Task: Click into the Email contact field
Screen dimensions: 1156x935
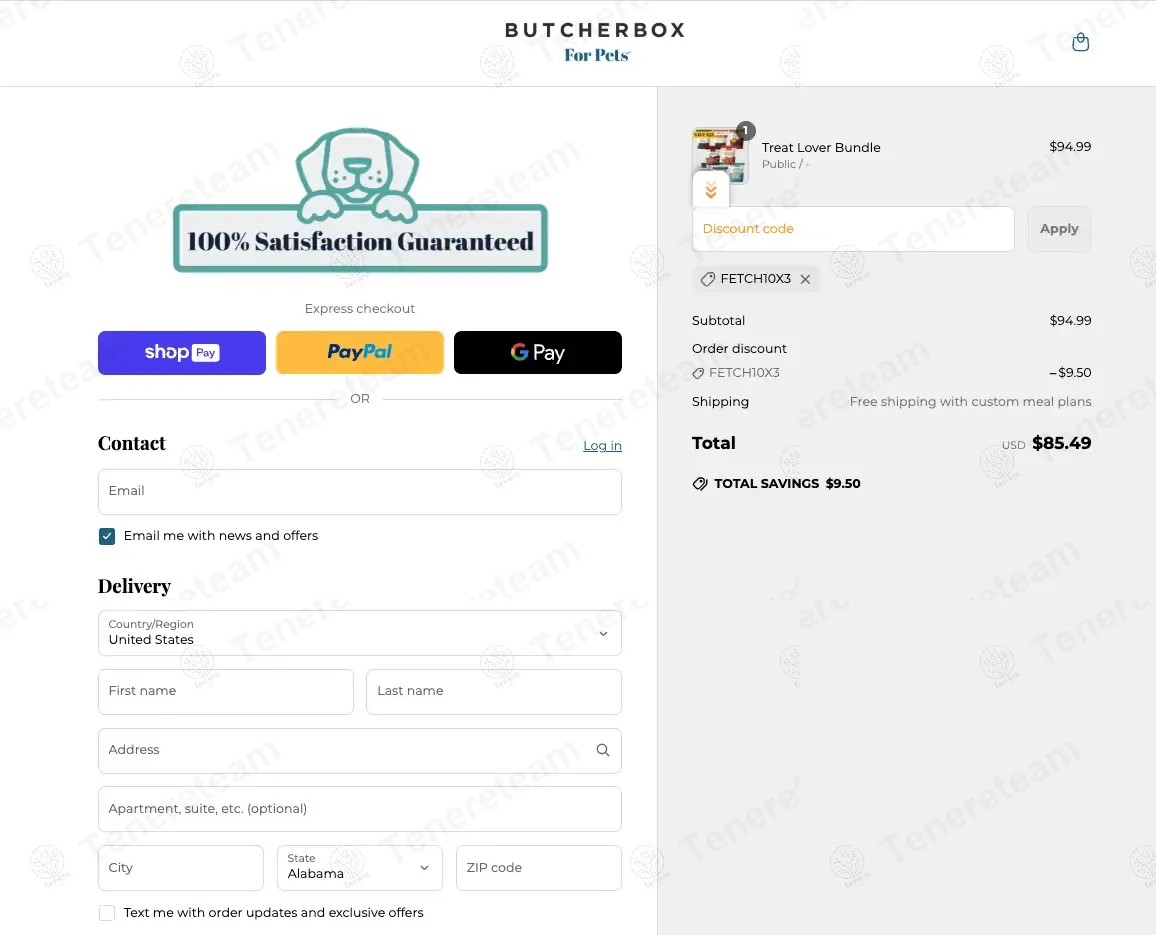Action: pyautogui.click(x=360, y=492)
